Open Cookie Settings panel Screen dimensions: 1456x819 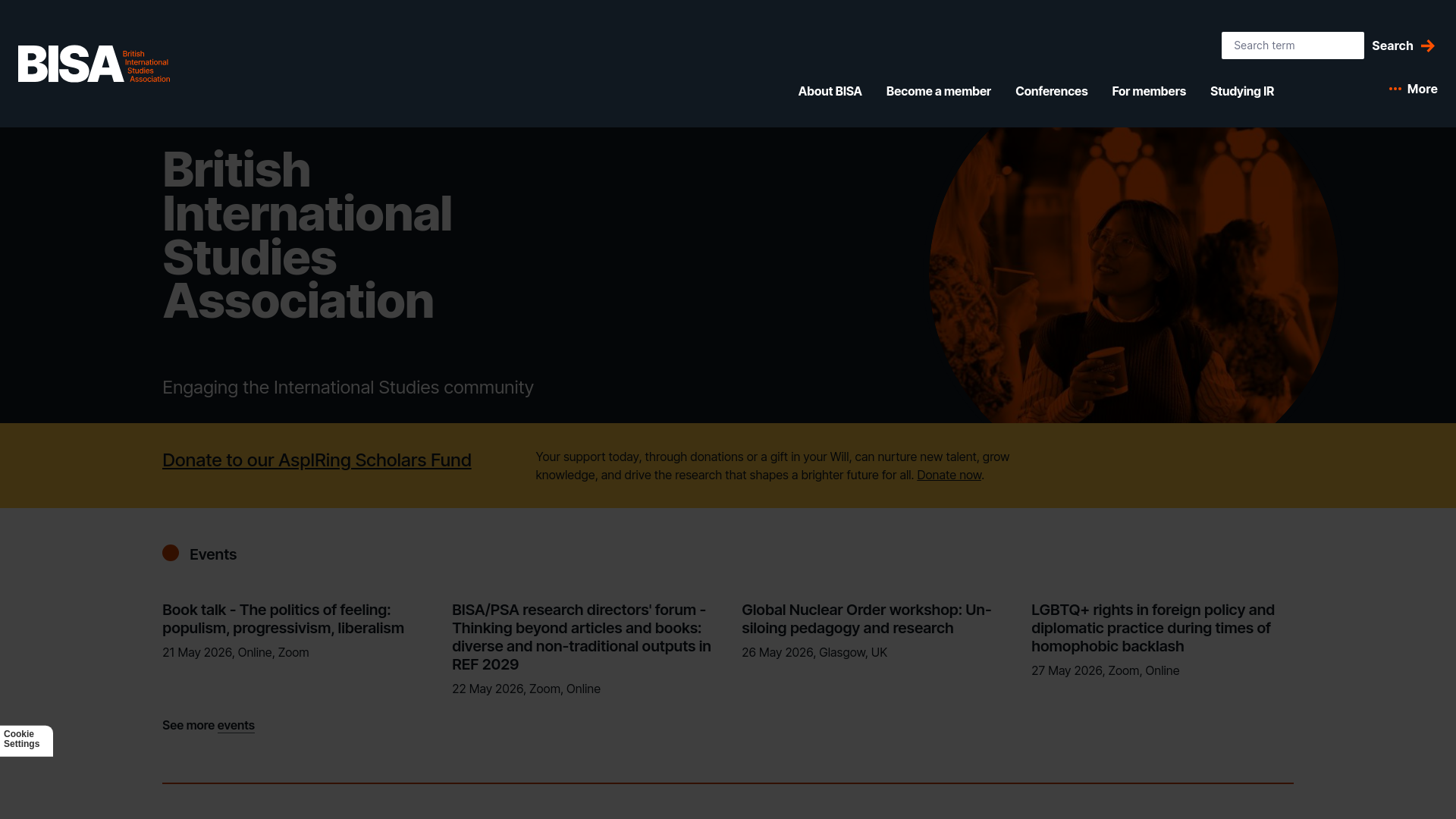pyautogui.click(x=26, y=739)
